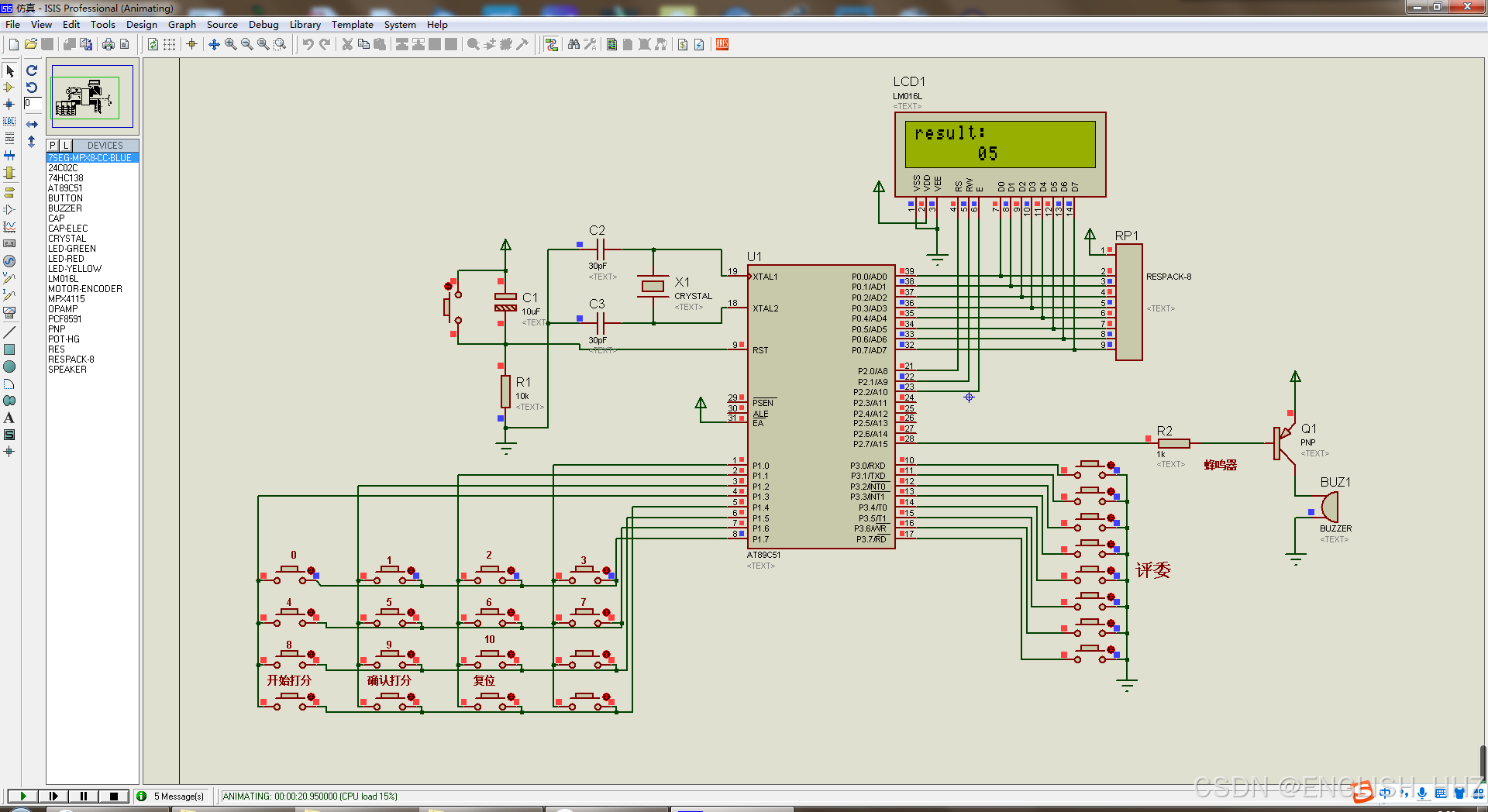Viewport: 1488px width, 812px height.
Task: Stop the animation with the stop button
Action: (x=114, y=796)
